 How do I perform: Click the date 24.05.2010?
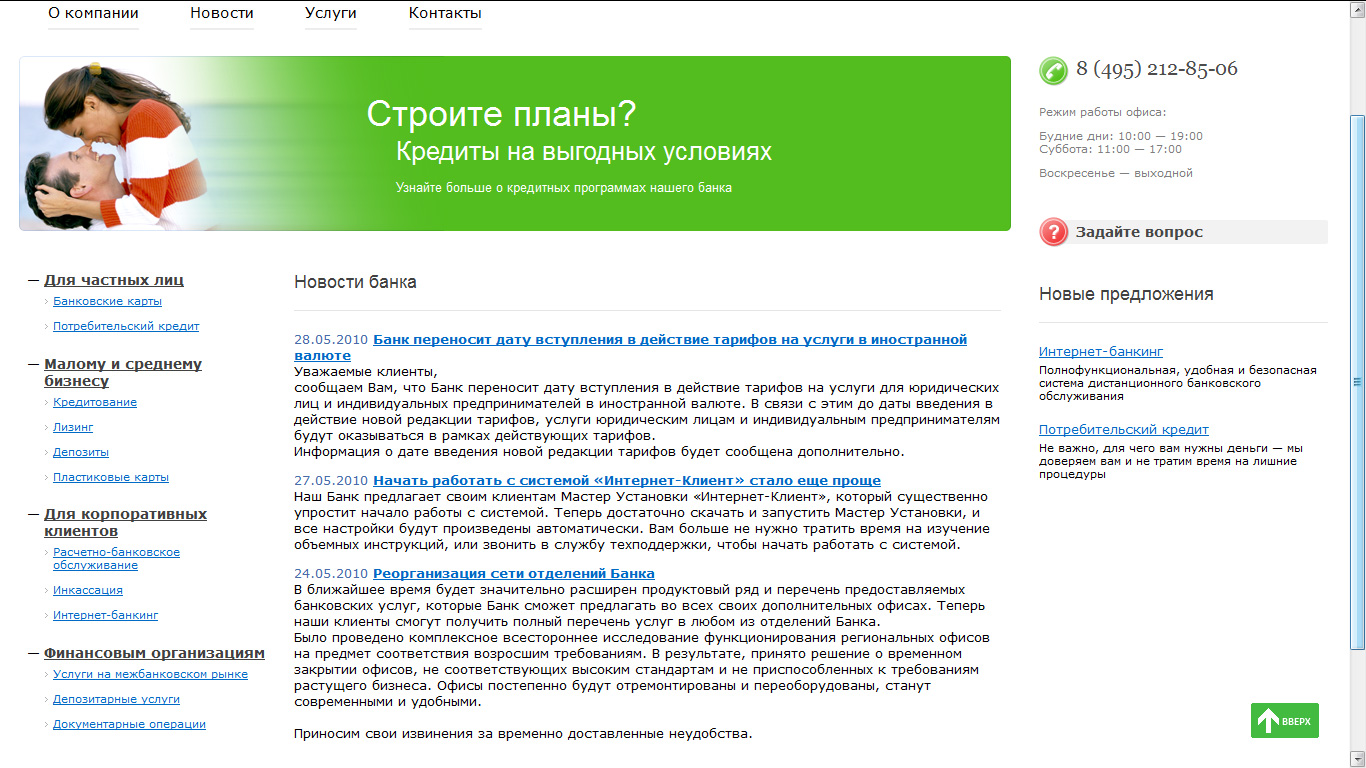[x=331, y=573]
